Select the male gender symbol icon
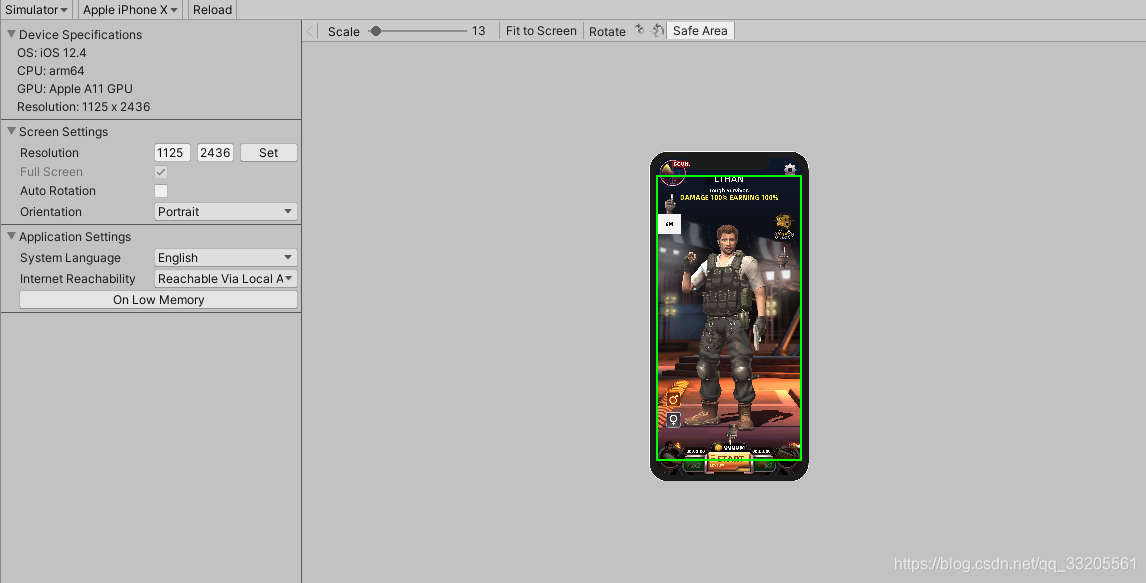1146x583 pixels. pos(673,399)
